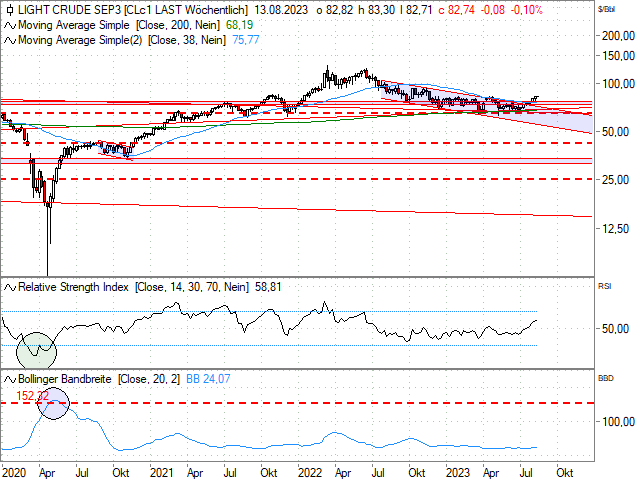Image resolution: width=640 pixels, height=480 pixels.
Task: Click the 12,50 price axis label
Action: click(x=616, y=229)
